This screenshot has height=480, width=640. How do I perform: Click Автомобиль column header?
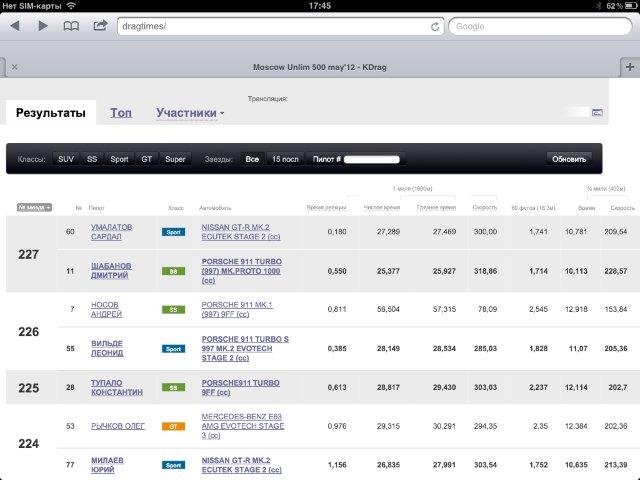(215, 208)
